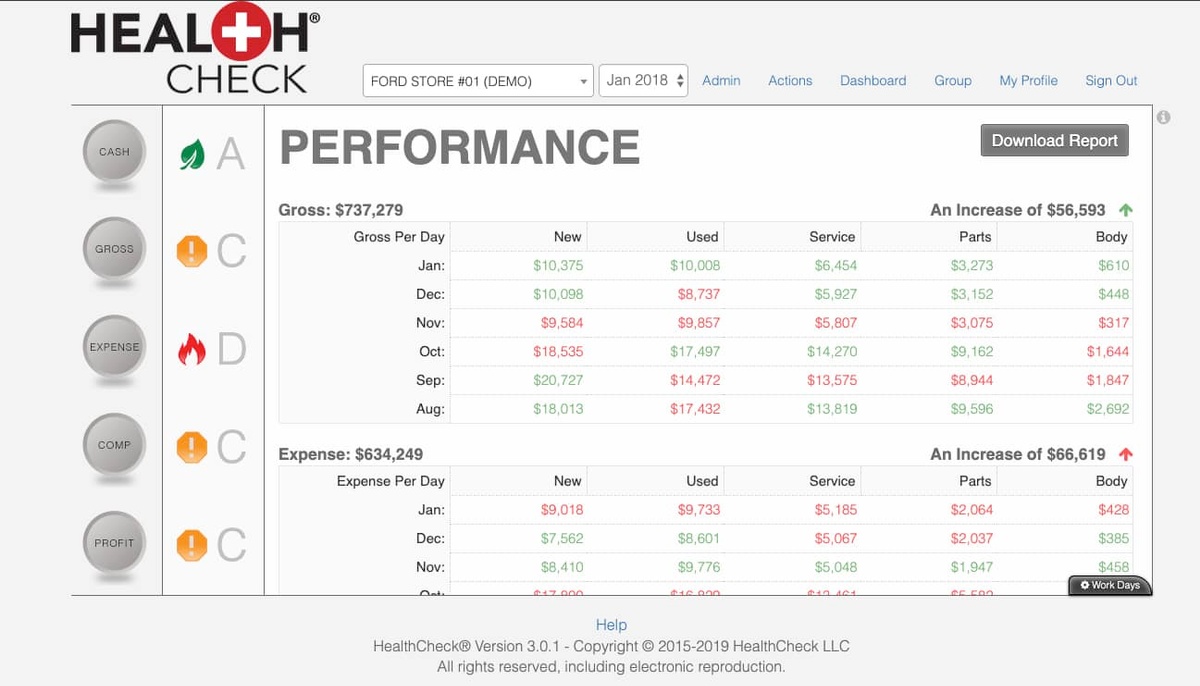
Task: Click the green leaf Cash status icon
Action: tap(191, 154)
